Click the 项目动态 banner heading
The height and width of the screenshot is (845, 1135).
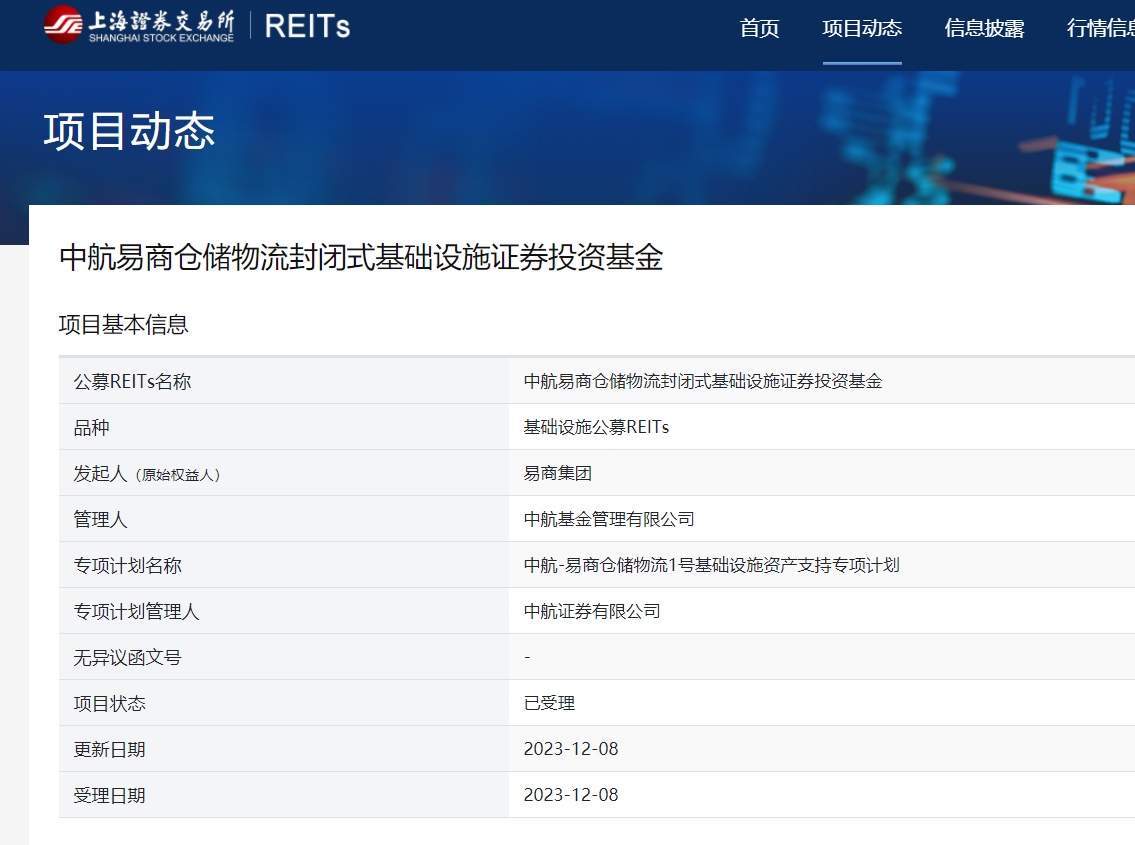tap(130, 132)
